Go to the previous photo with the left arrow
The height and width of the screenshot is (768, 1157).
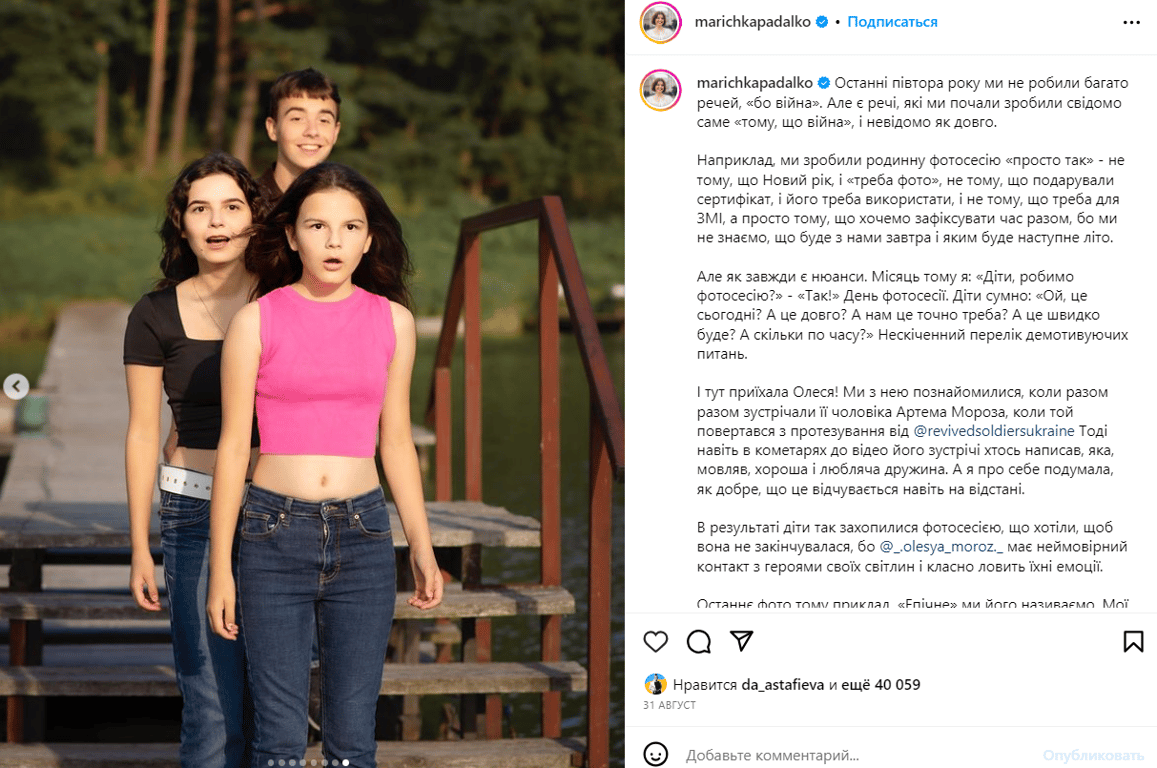pyautogui.click(x=16, y=386)
